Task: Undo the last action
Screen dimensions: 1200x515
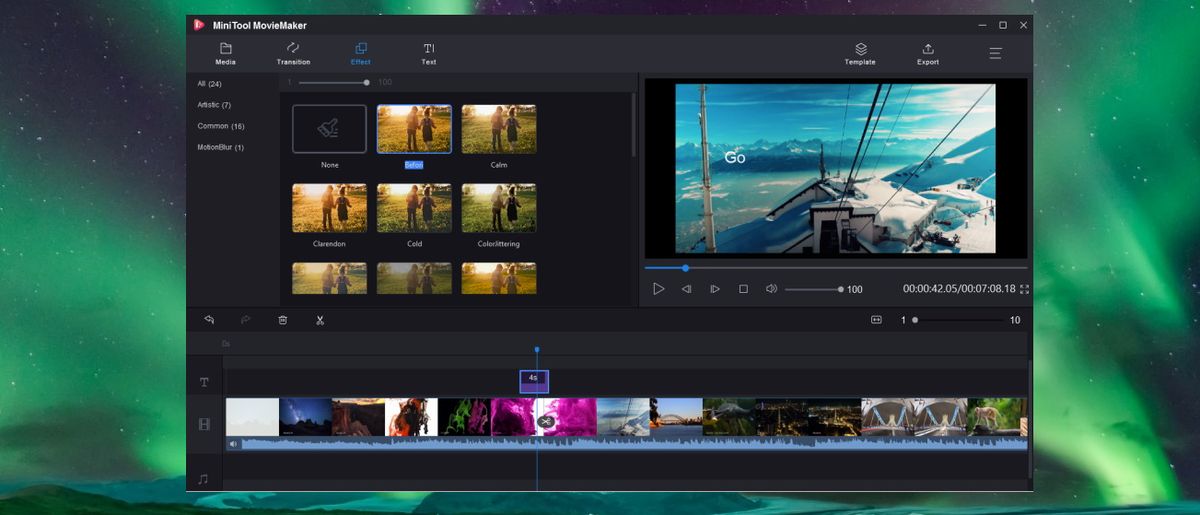Action: pos(209,320)
